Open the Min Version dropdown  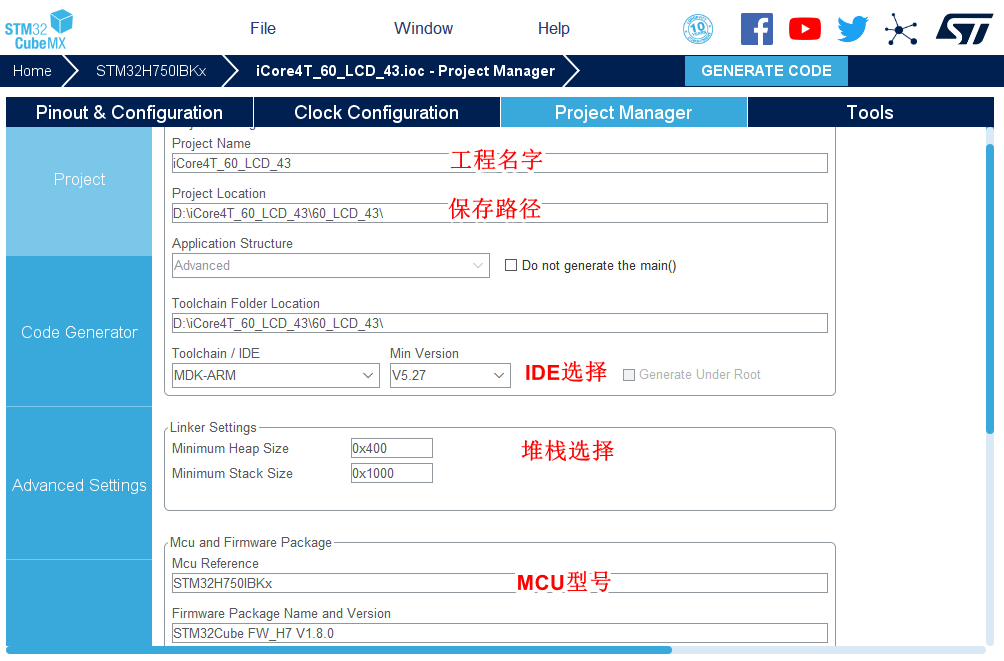pyautogui.click(x=450, y=376)
